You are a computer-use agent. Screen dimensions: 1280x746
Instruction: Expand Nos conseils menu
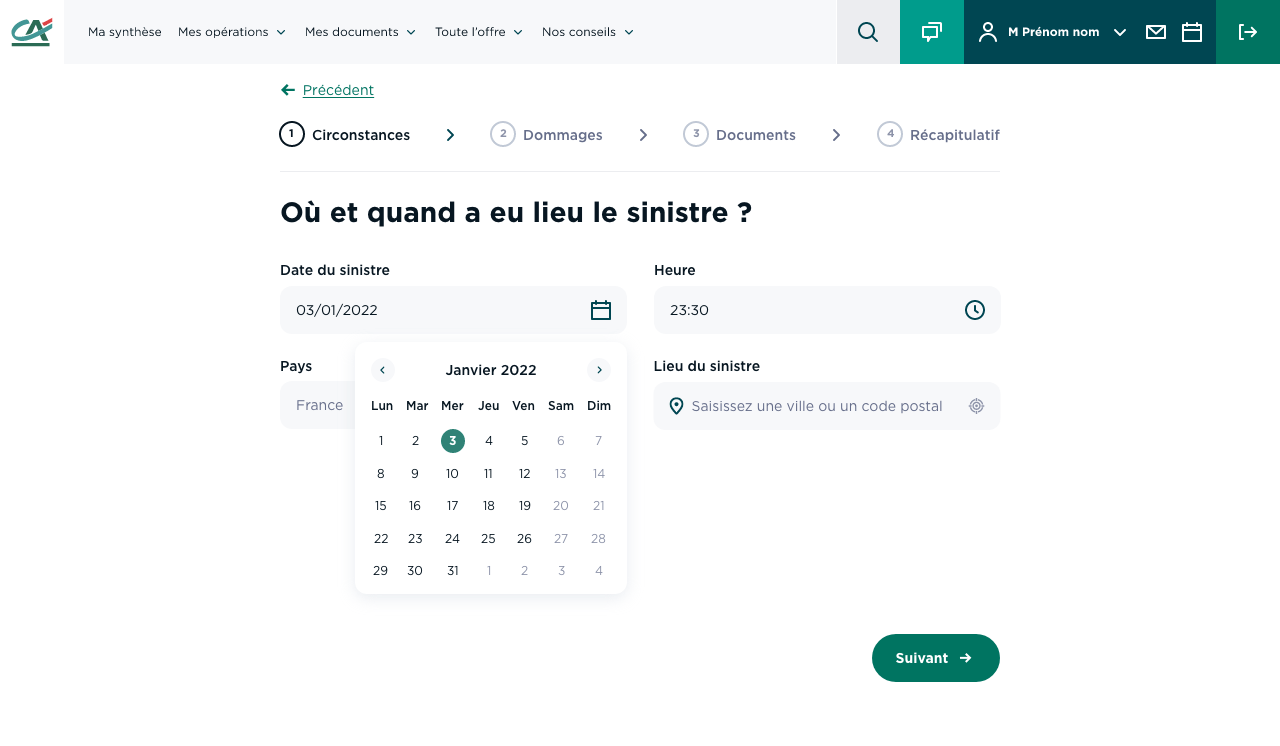coord(588,32)
